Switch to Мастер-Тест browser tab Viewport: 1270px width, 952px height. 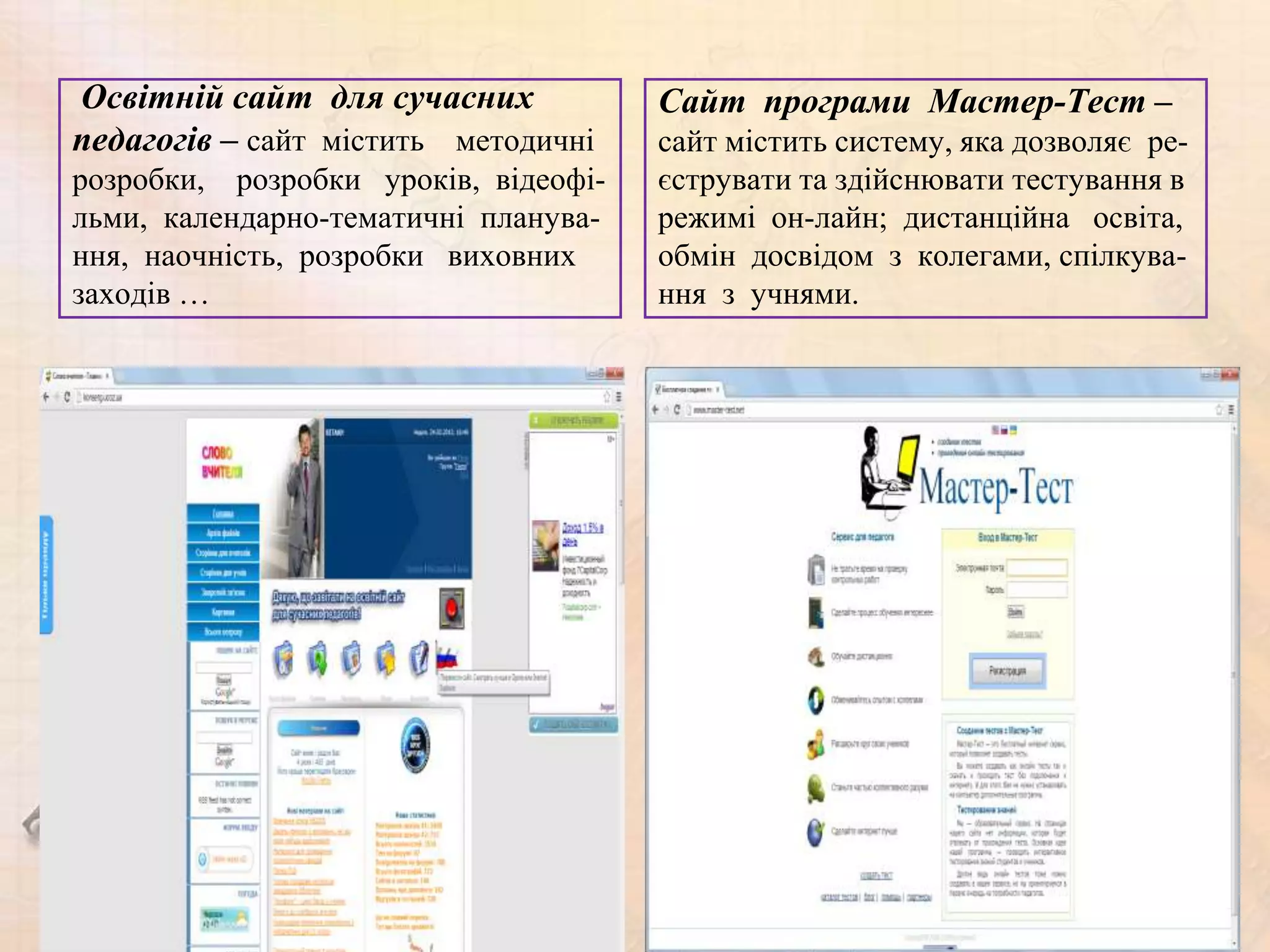click(x=686, y=389)
